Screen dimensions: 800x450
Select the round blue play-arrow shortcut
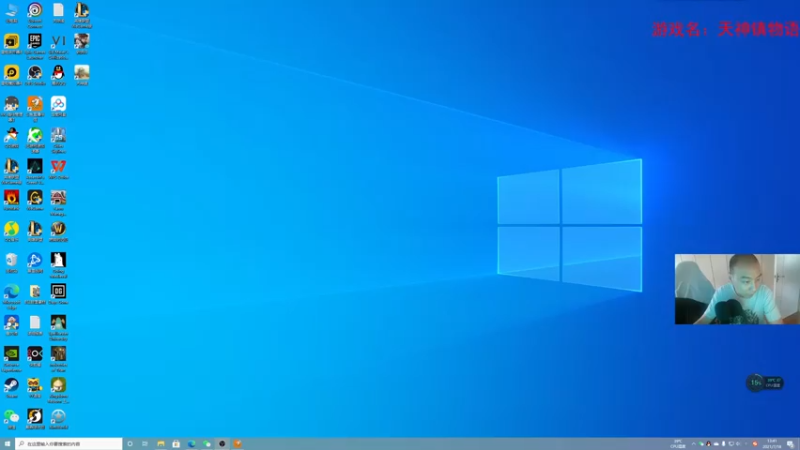(x=35, y=262)
